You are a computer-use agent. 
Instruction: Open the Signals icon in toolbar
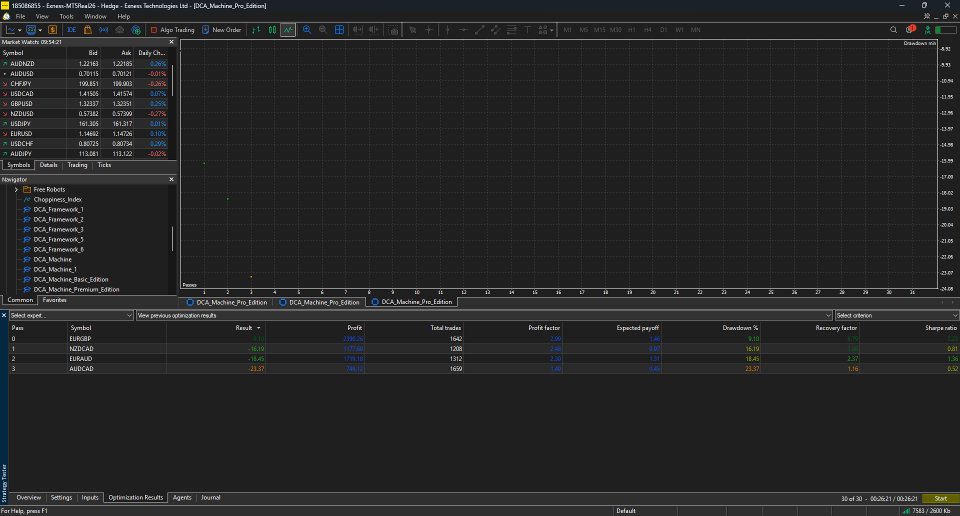103,29
